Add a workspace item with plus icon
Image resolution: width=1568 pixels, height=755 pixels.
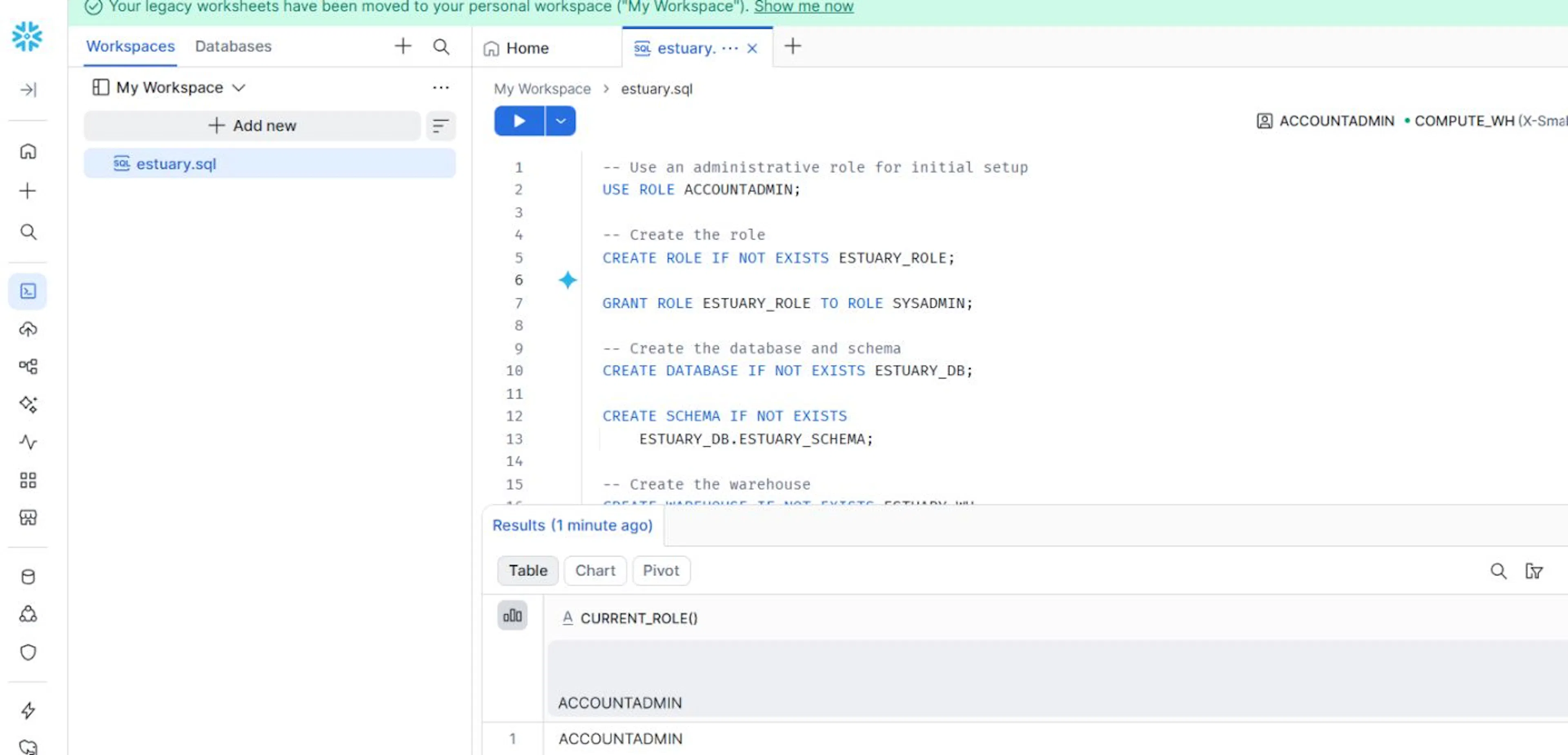(403, 46)
